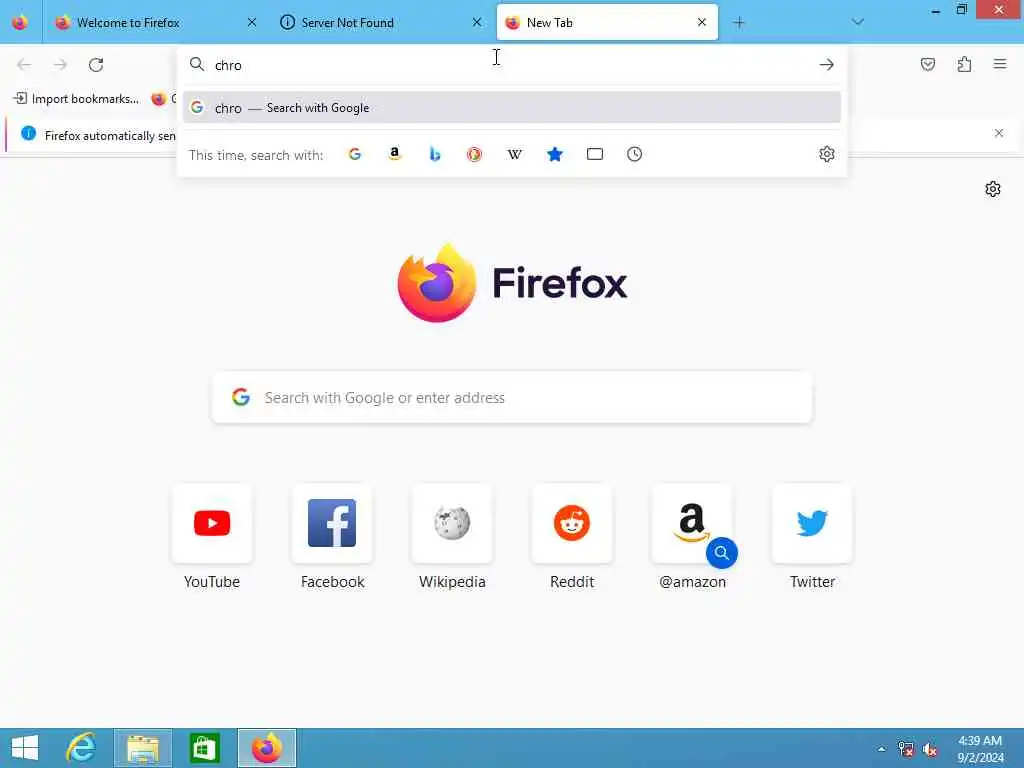Open the Extensions panel

pos(964,64)
